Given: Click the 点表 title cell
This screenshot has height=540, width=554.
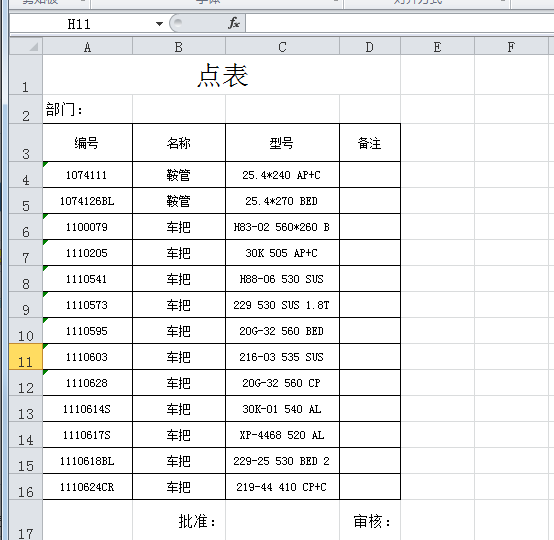Looking at the screenshot, I should click(222, 75).
